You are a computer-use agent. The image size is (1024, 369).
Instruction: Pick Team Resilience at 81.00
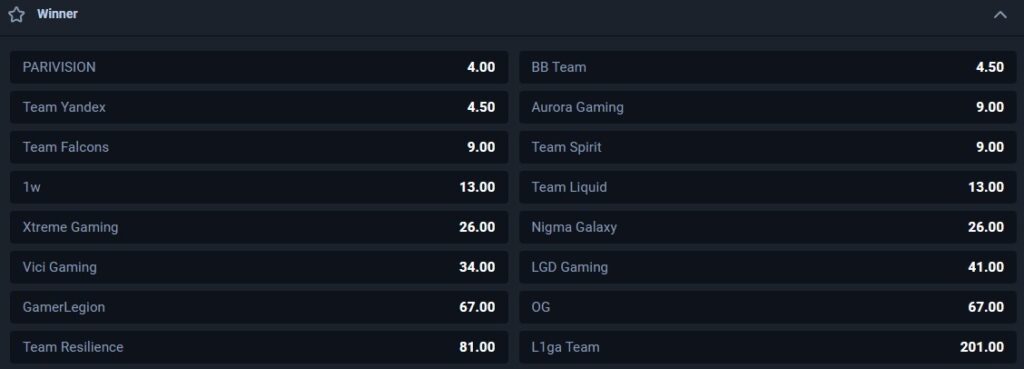259,347
